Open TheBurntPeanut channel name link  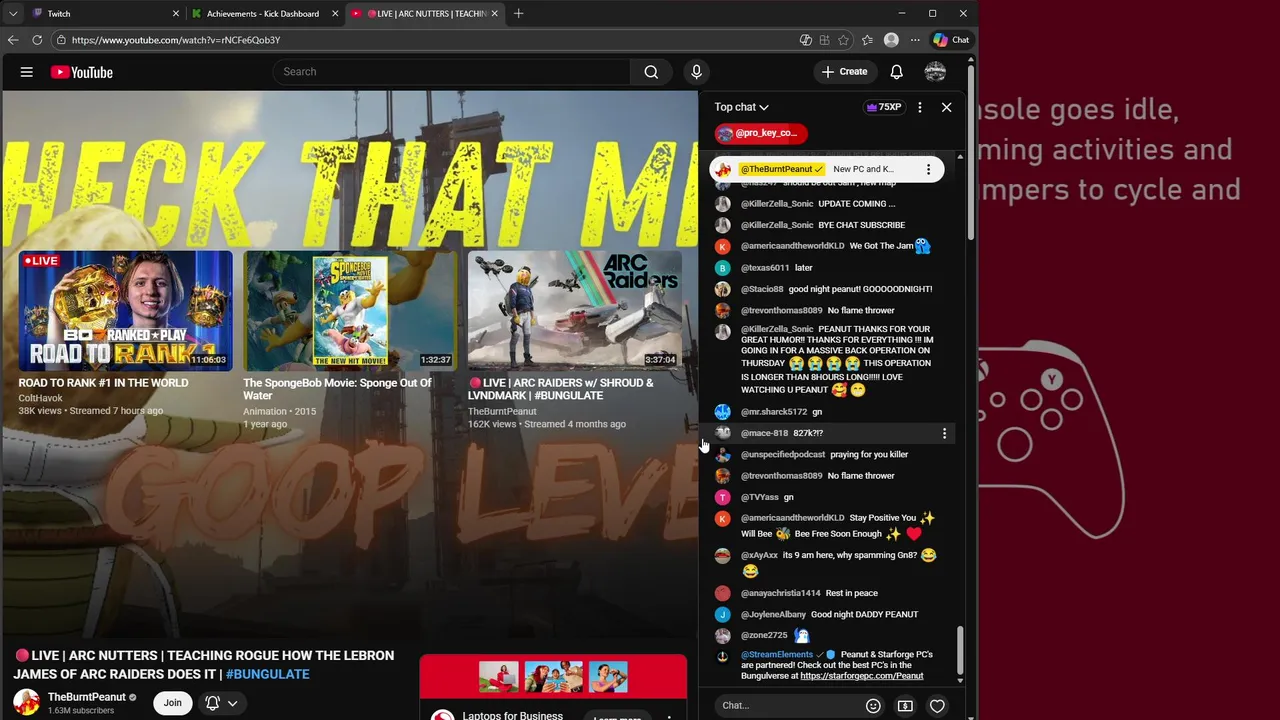coord(87,697)
